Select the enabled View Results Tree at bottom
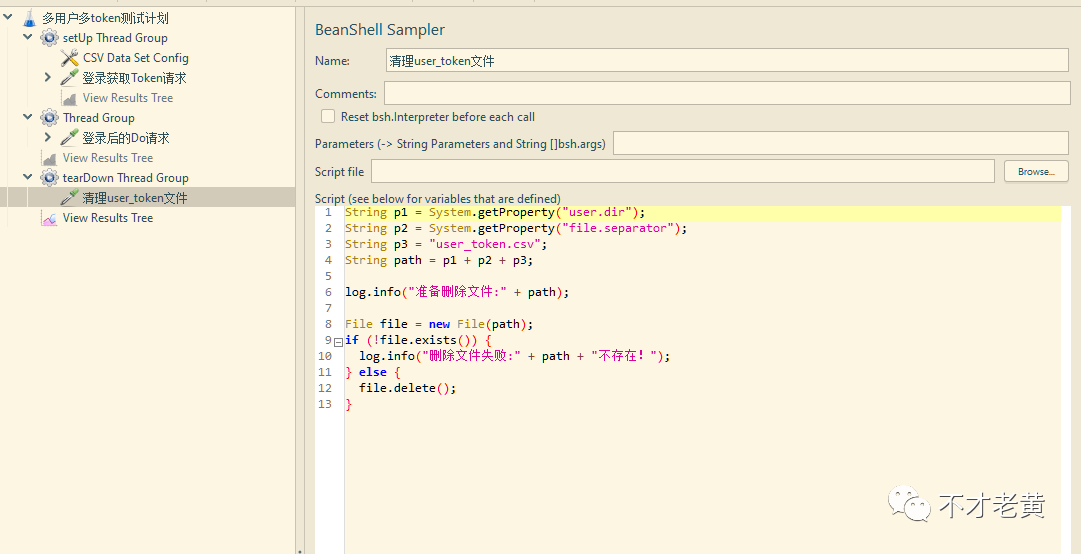The image size is (1081, 554). tap(108, 218)
